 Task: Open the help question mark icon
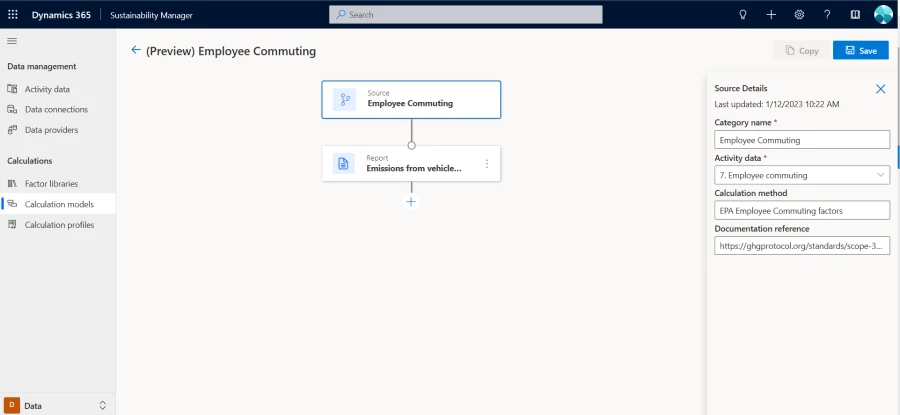click(x=827, y=15)
